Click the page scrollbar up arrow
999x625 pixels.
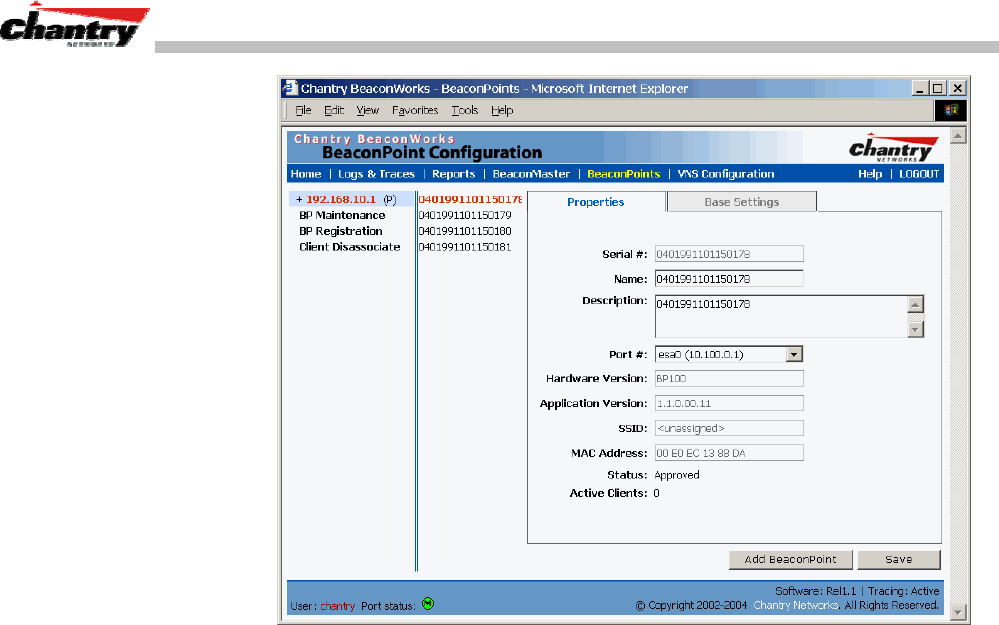[x=958, y=136]
